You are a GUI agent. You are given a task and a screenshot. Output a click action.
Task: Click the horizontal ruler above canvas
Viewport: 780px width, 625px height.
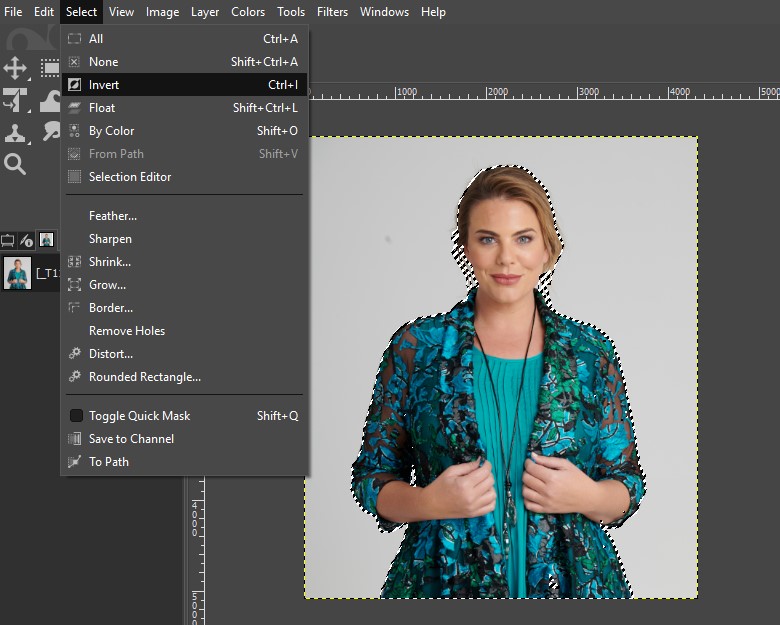click(544, 92)
